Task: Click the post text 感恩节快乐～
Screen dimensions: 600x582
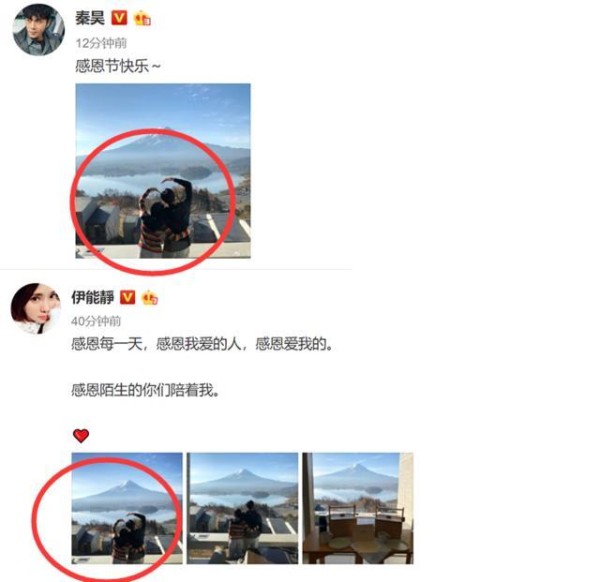Action: (118, 67)
